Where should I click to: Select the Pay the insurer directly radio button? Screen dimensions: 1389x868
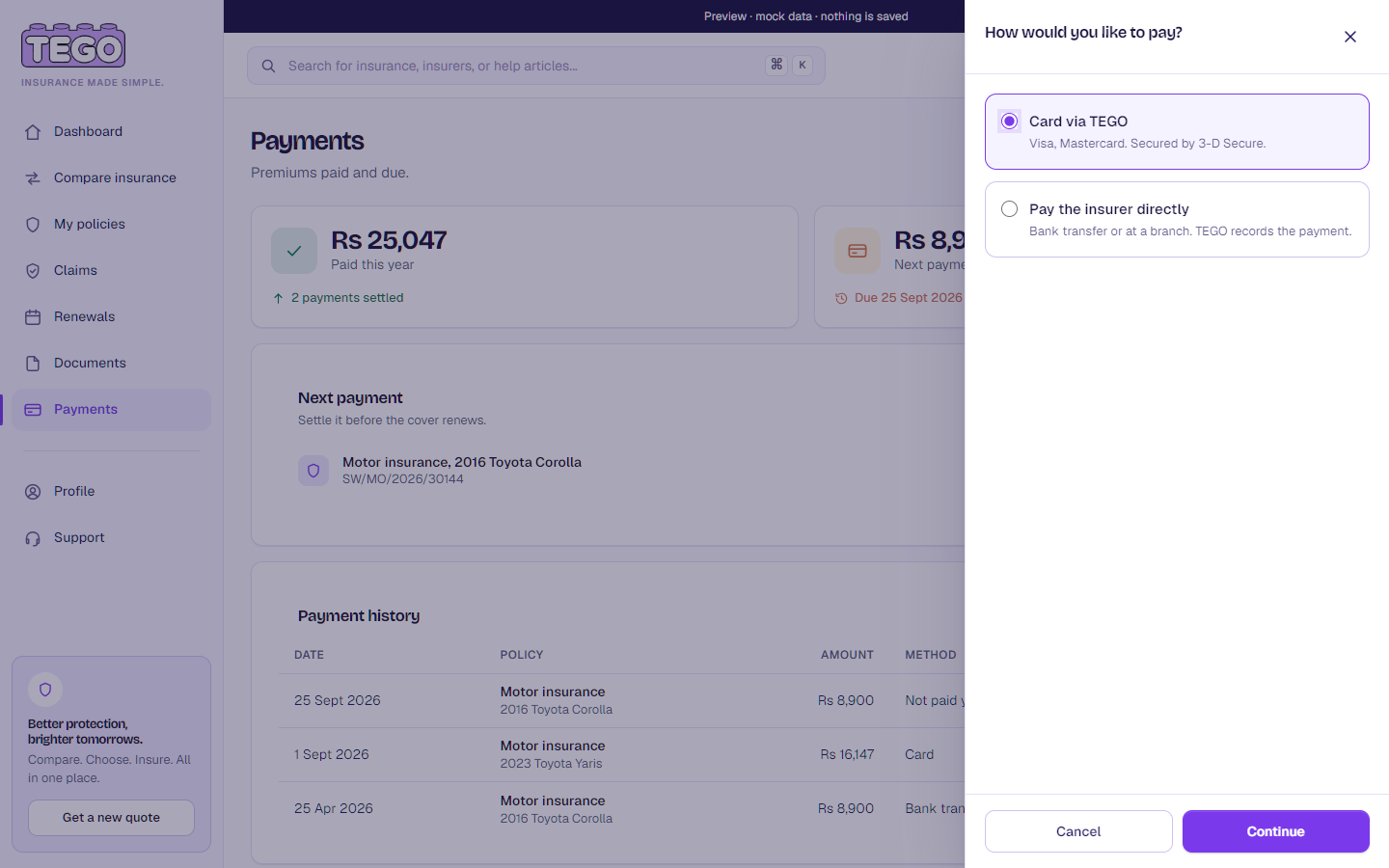pyautogui.click(x=1009, y=209)
